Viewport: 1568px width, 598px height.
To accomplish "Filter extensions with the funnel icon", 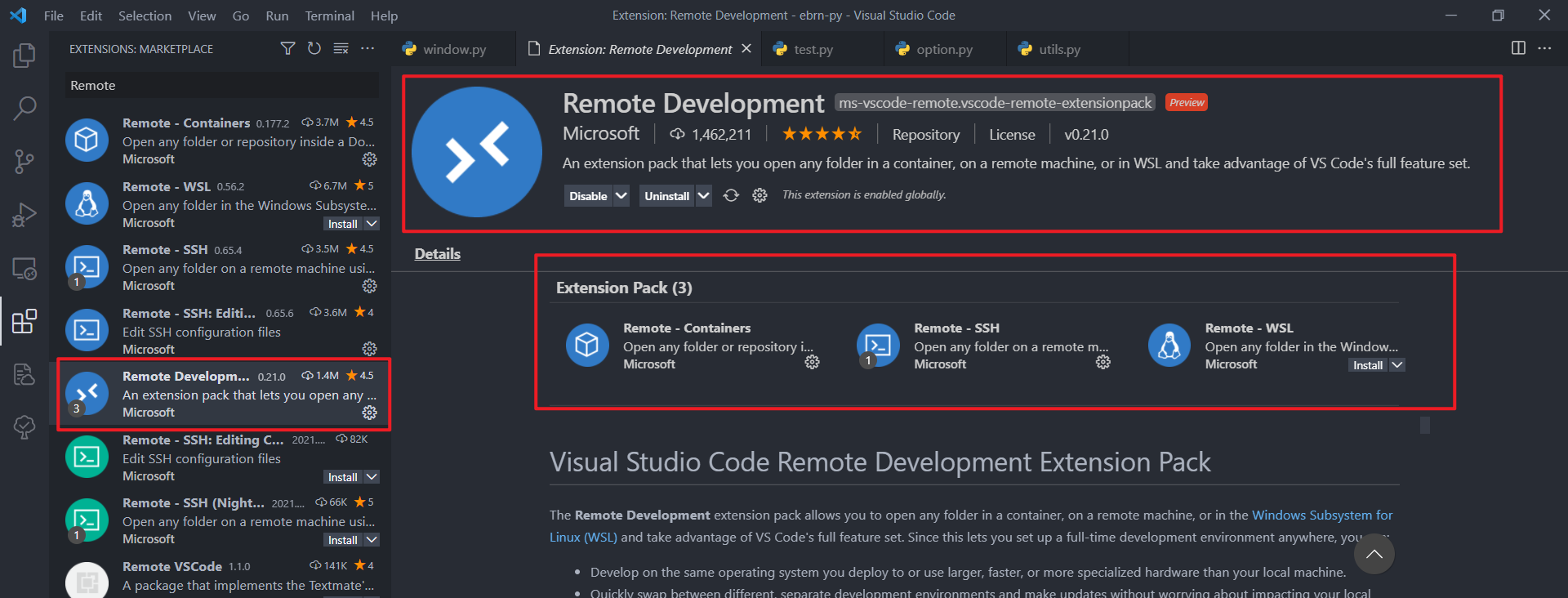I will (x=287, y=49).
